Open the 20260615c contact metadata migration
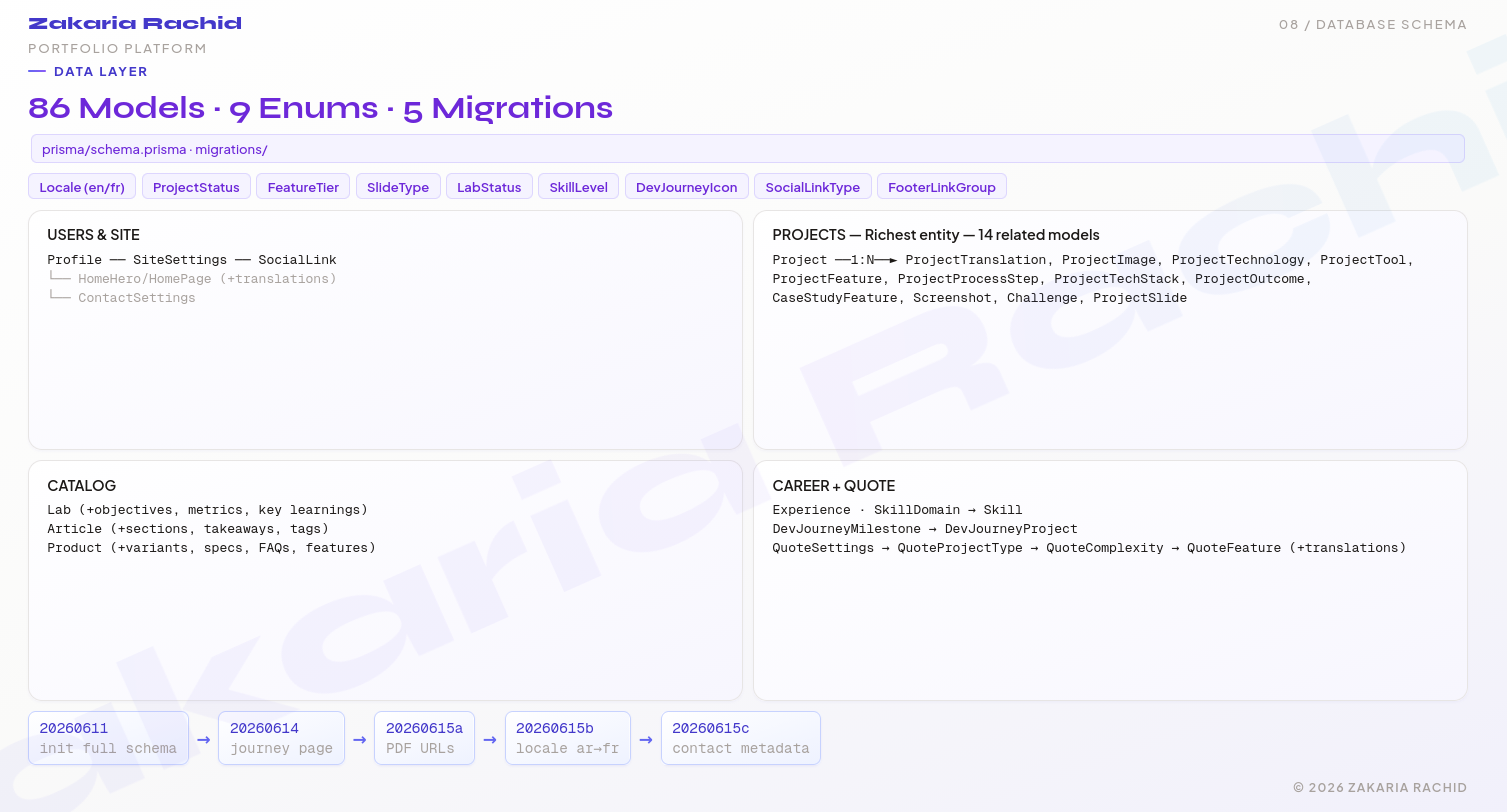Screen dimensions: 1507x812 [741, 738]
